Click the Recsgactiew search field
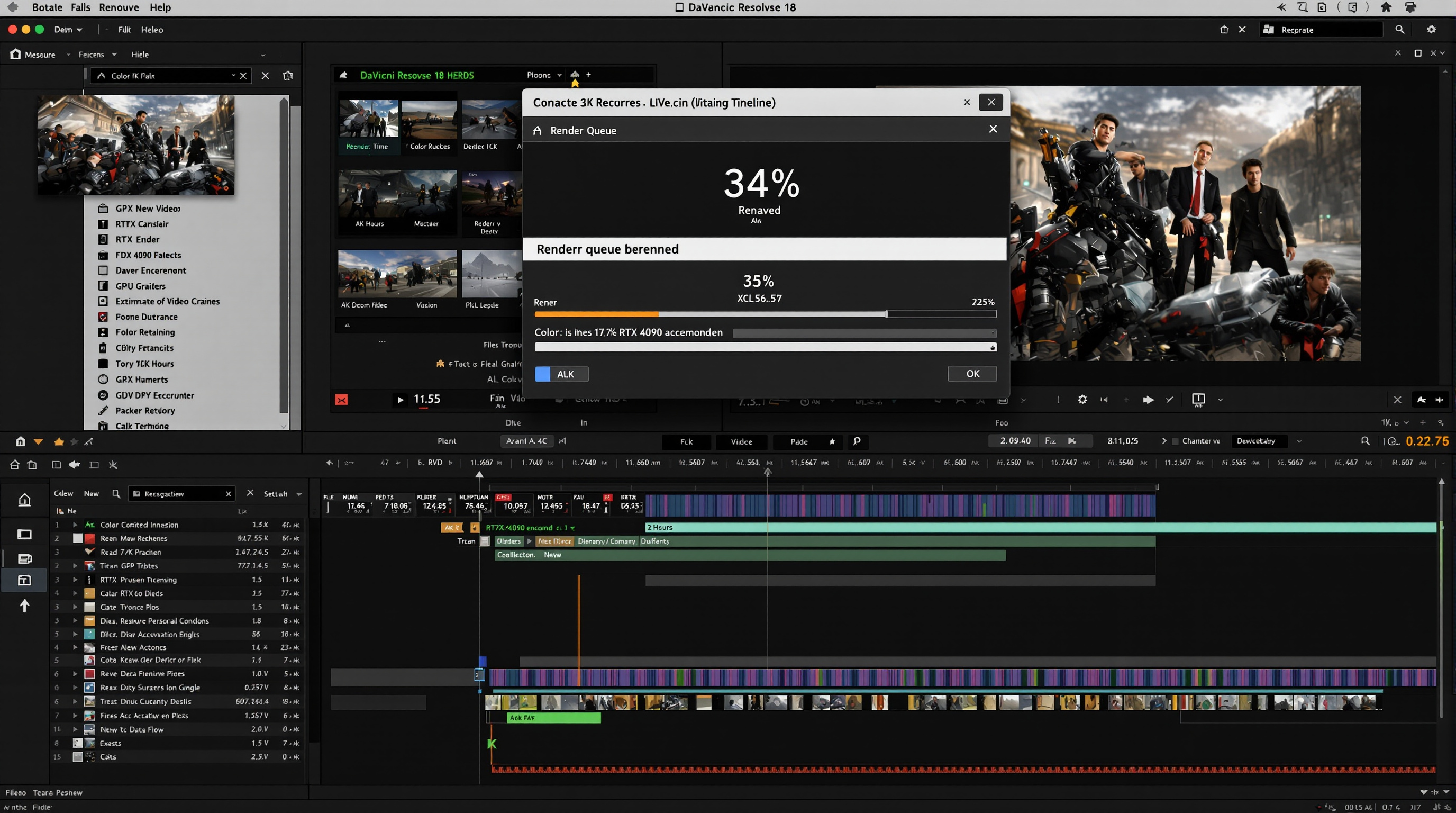The height and width of the screenshot is (813, 1456). 181,493
